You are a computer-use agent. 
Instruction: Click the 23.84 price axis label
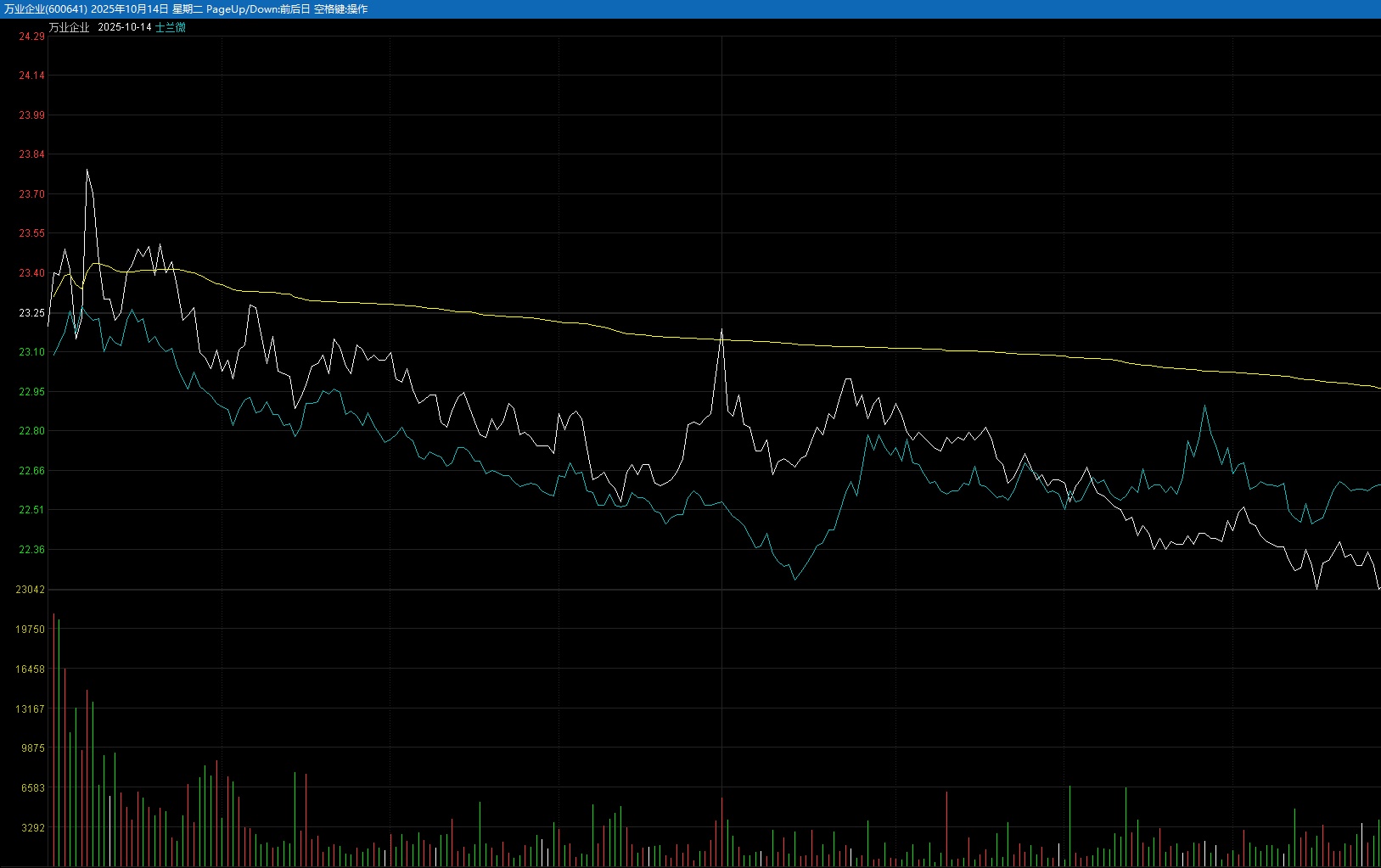coord(32,154)
